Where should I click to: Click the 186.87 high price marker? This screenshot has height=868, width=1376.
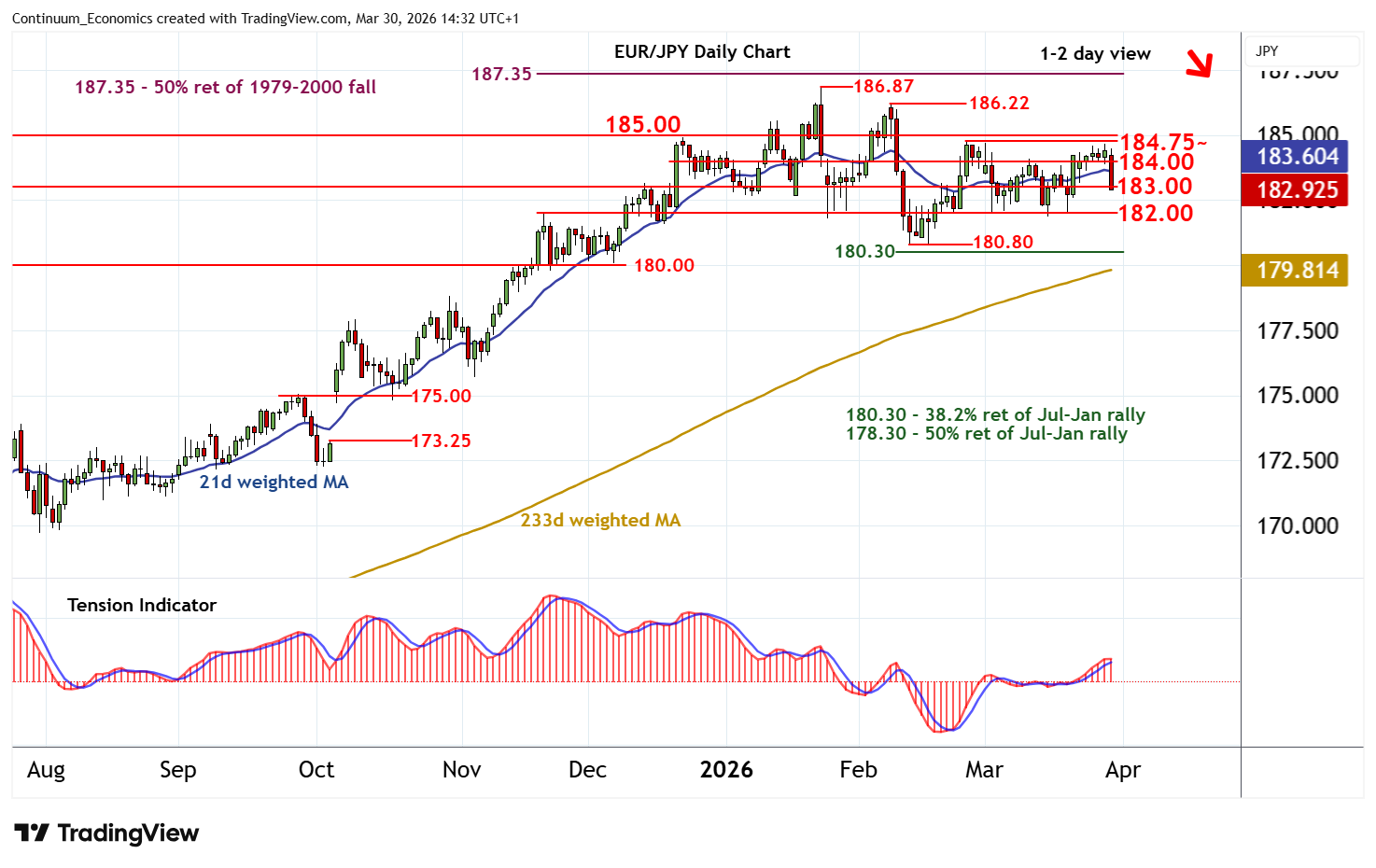pos(883,87)
